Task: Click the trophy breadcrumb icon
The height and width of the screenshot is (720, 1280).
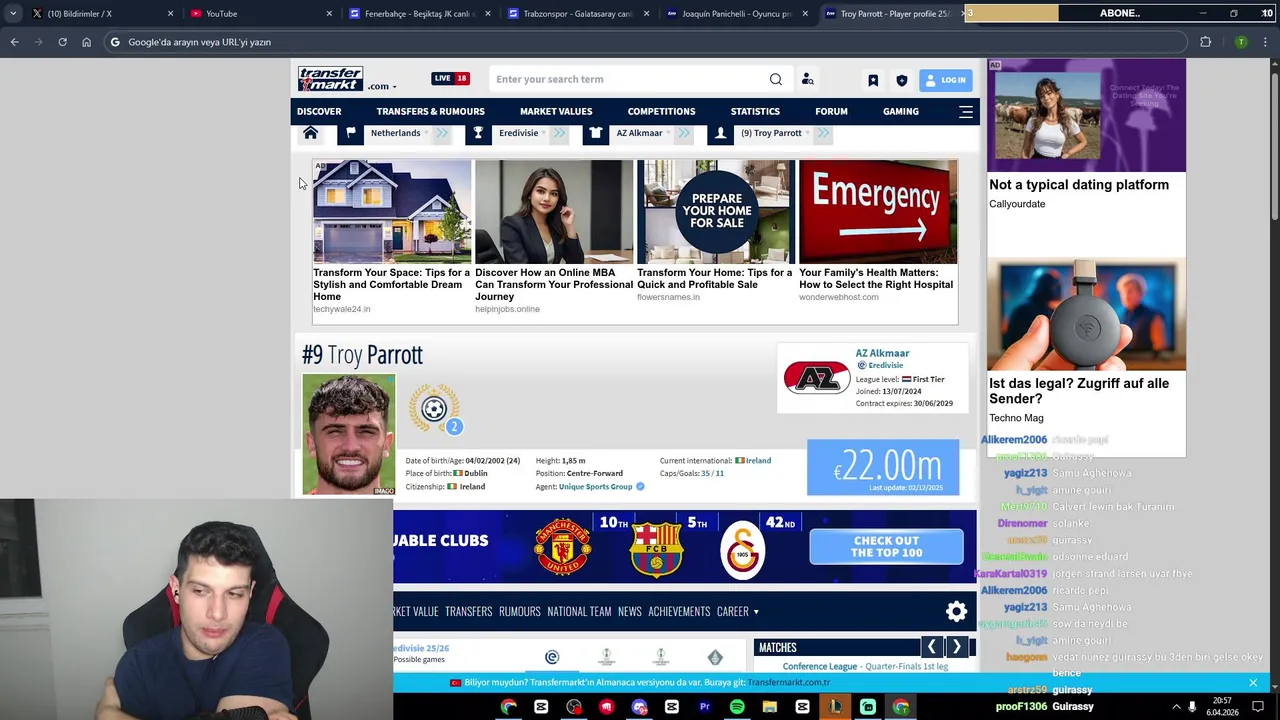Action: [478, 133]
